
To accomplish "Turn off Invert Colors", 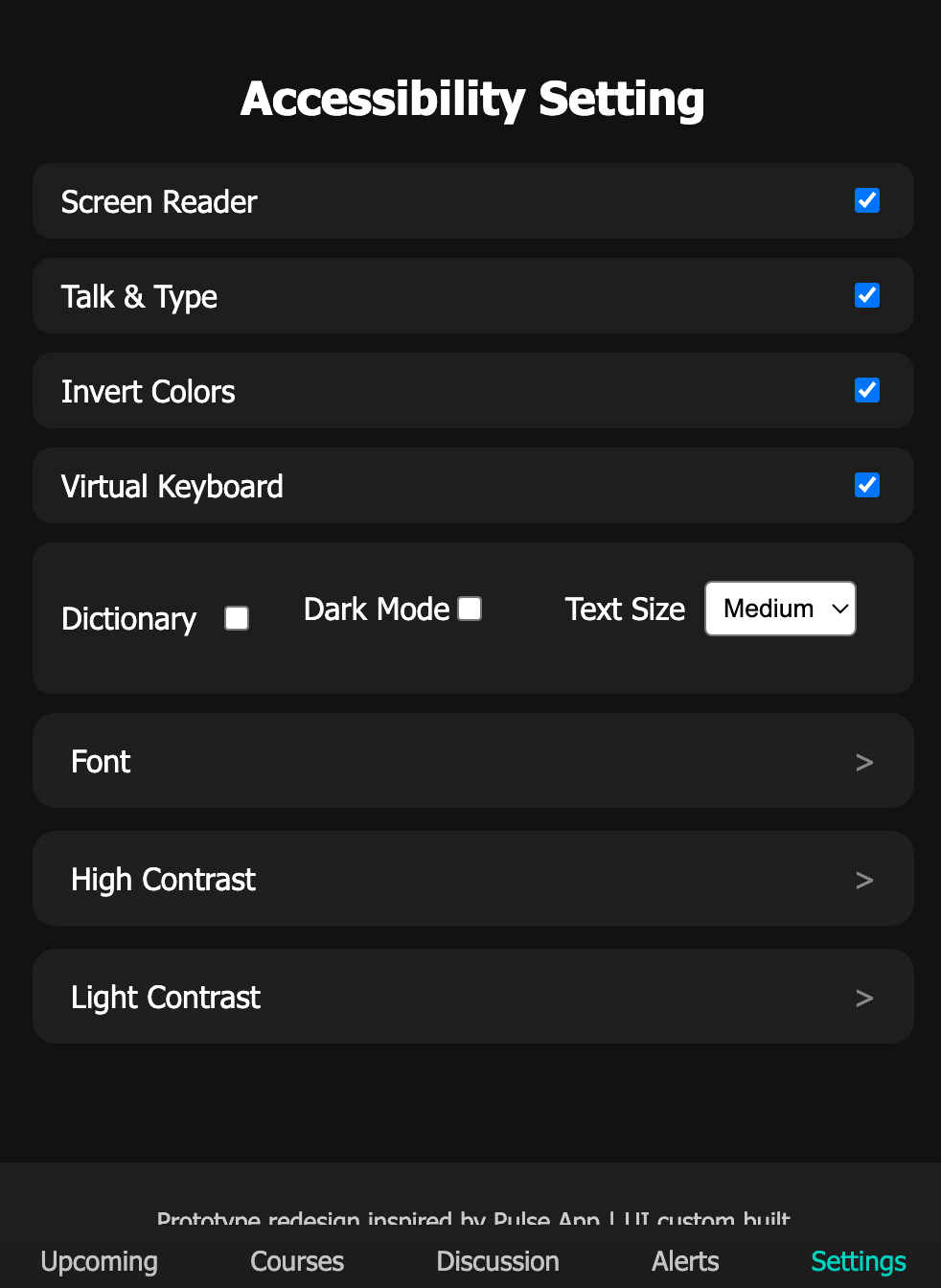I will pos(866,390).
